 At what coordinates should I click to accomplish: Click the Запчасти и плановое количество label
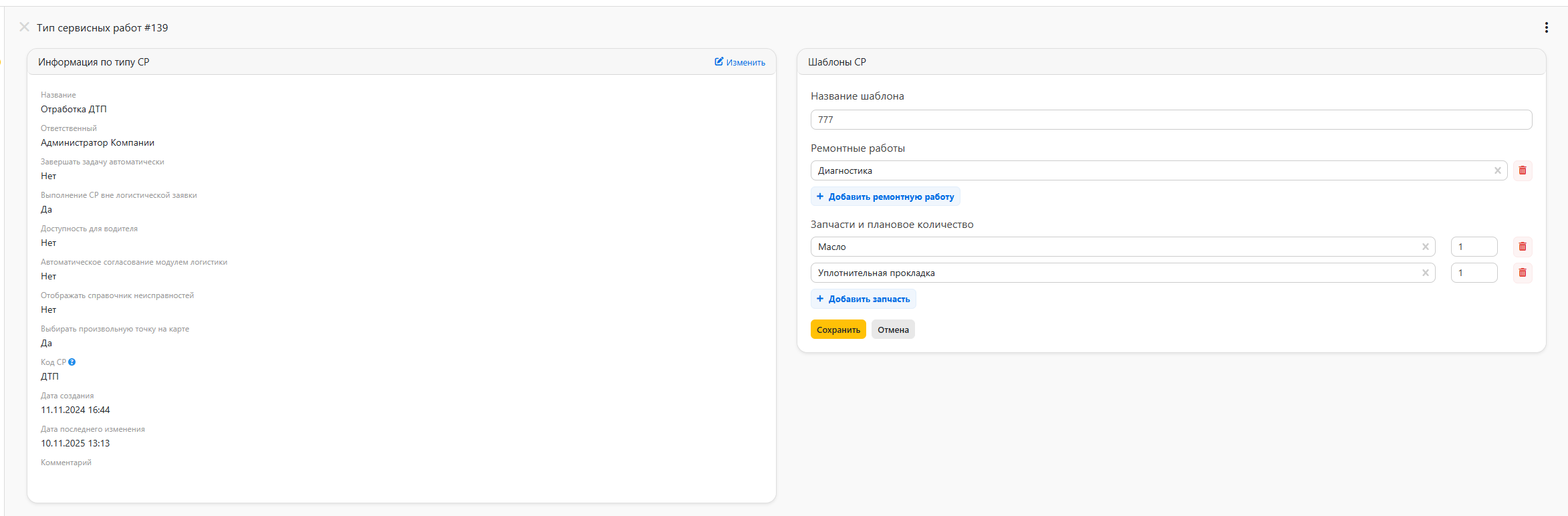(x=892, y=225)
